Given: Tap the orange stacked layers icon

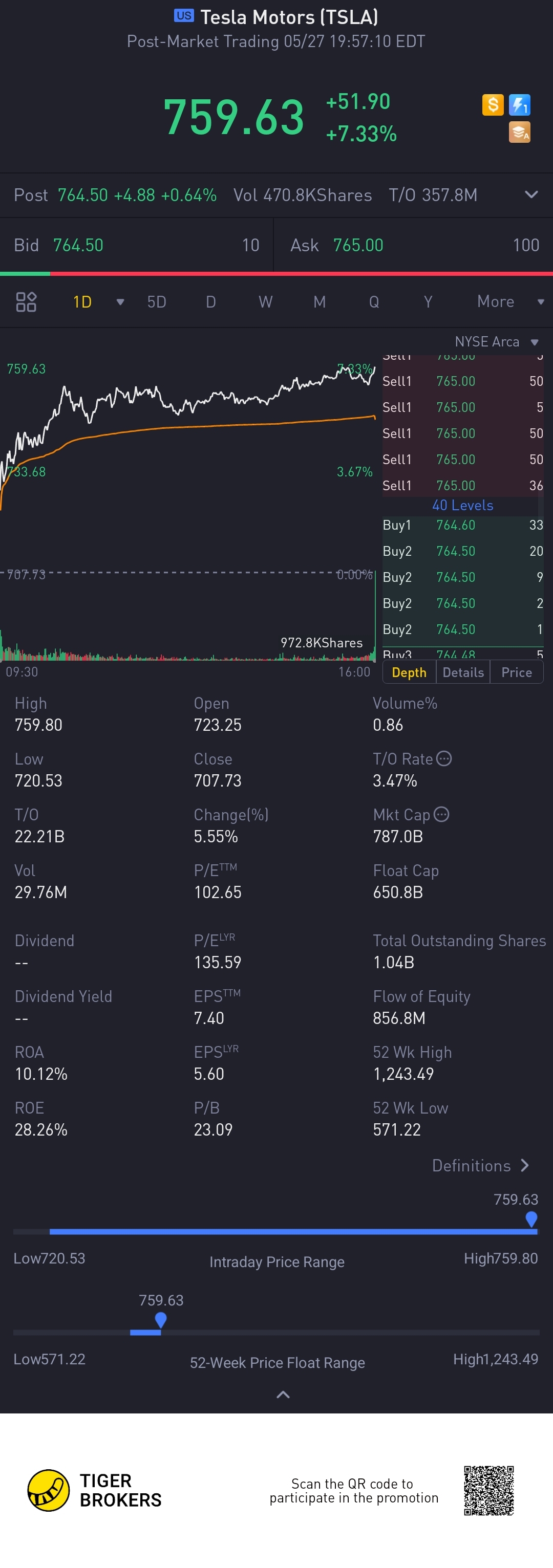Looking at the screenshot, I should click(x=520, y=132).
